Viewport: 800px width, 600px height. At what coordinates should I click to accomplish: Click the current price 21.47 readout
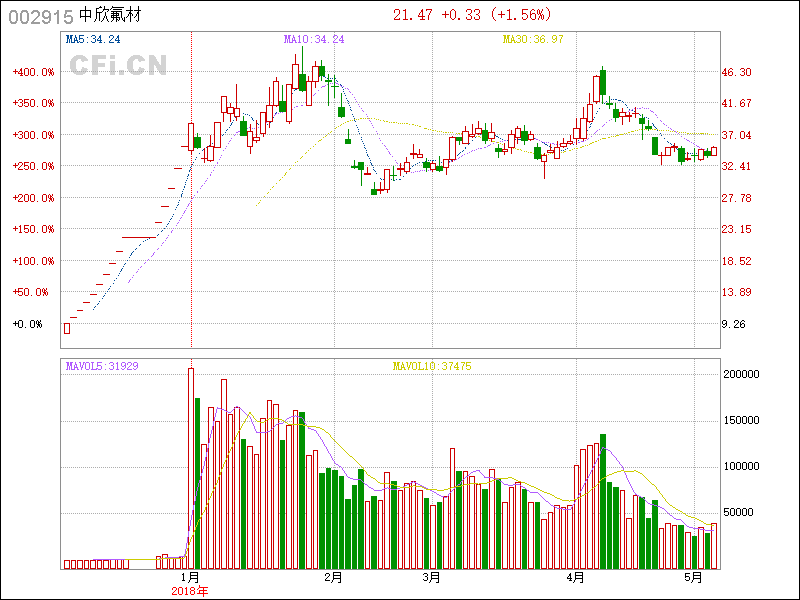pyautogui.click(x=413, y=15)
